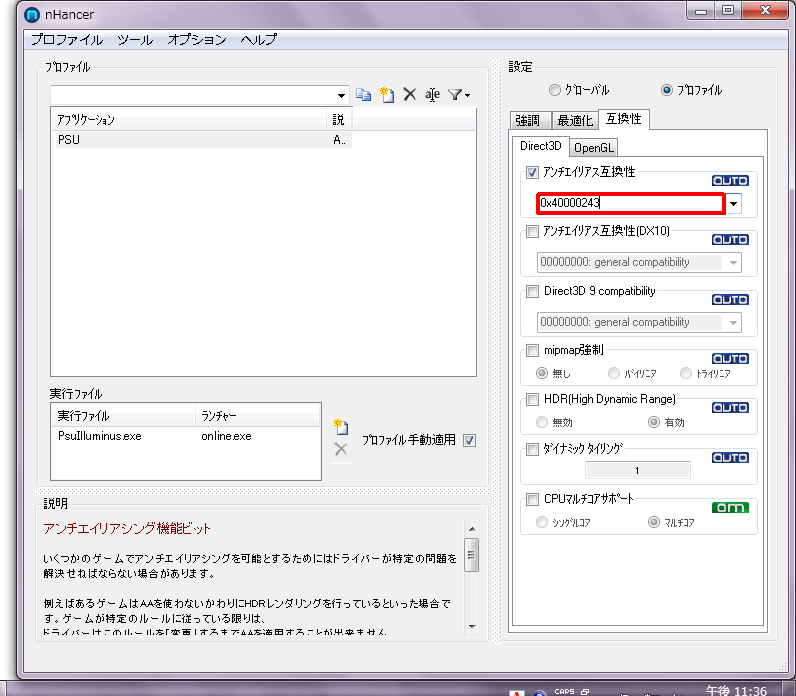Select the PSU application row
The image size is (796, 696).
pos(202,140)
